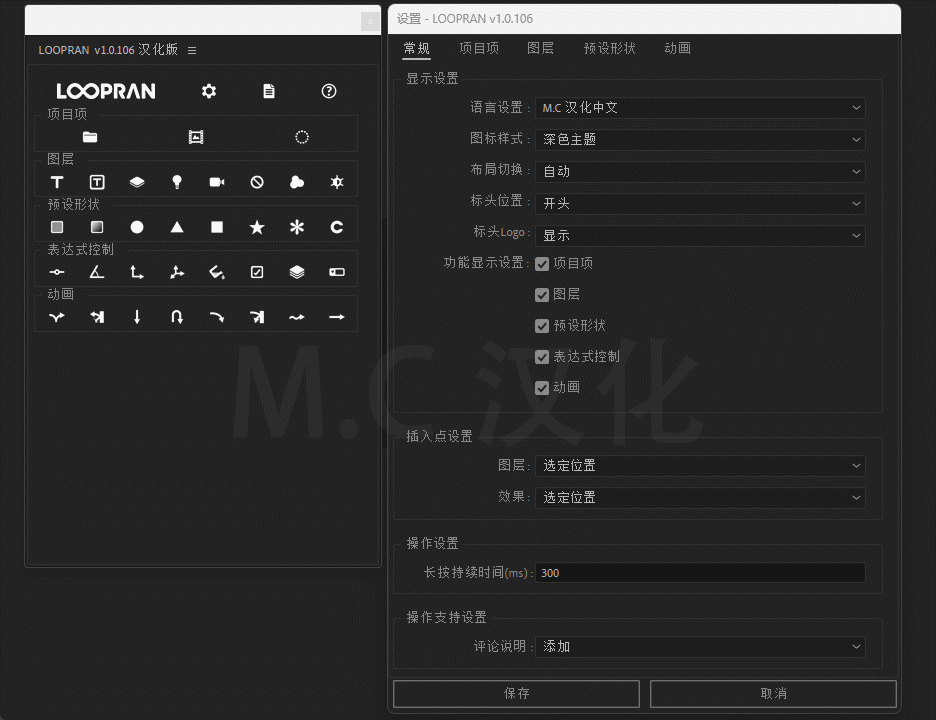Open the 评论说明 dropdown

700,647
